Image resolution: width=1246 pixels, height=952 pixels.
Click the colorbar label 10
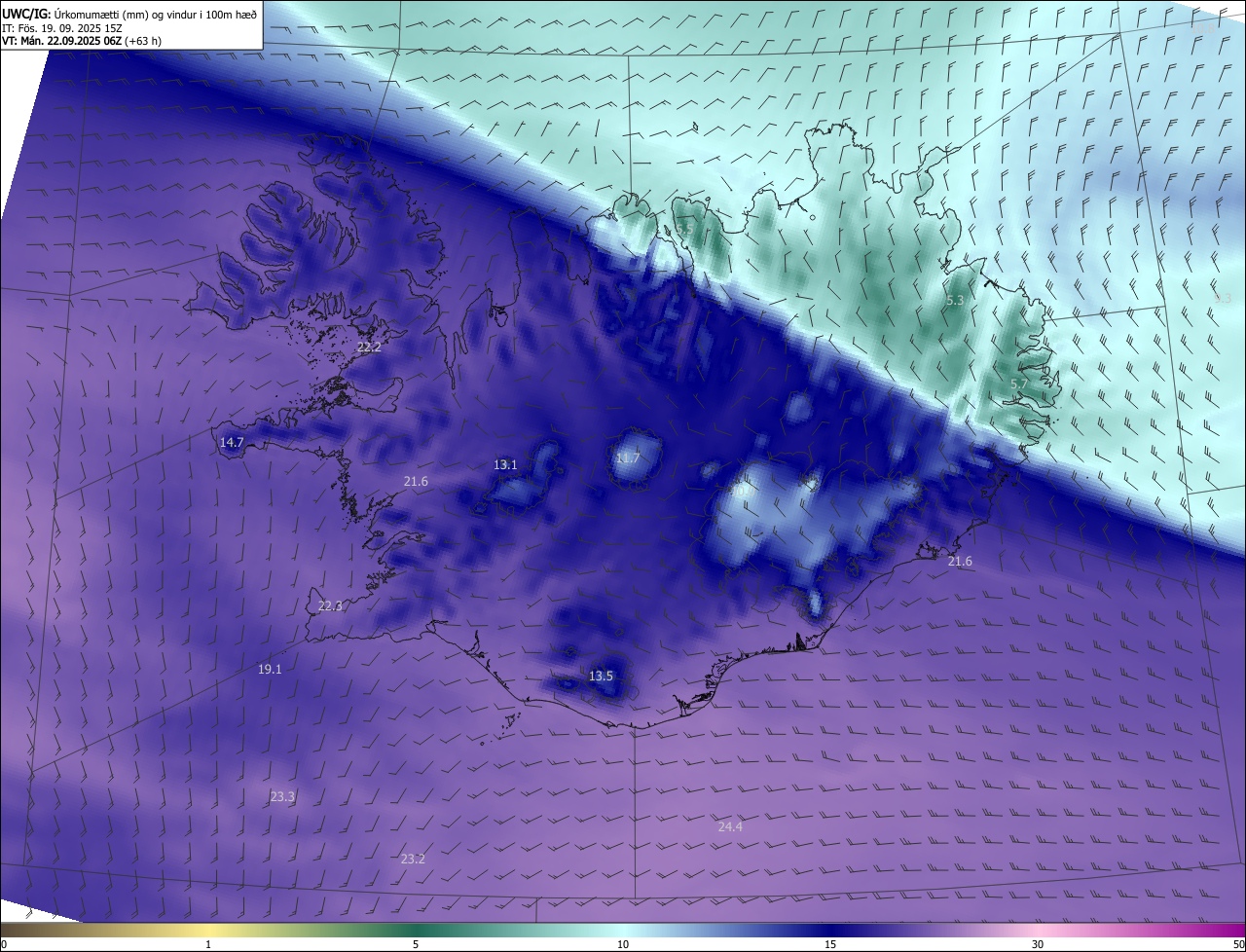coord(623,944)
